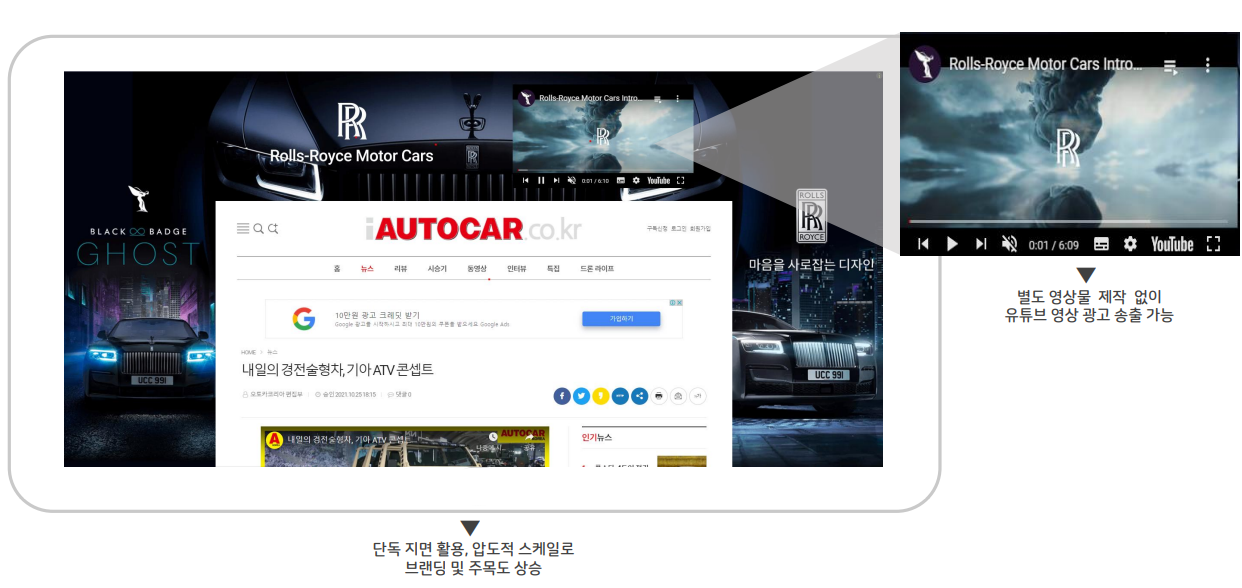Change font size with the 가 icon
This screenshot has height=588, width=1242.
(698, 396)
